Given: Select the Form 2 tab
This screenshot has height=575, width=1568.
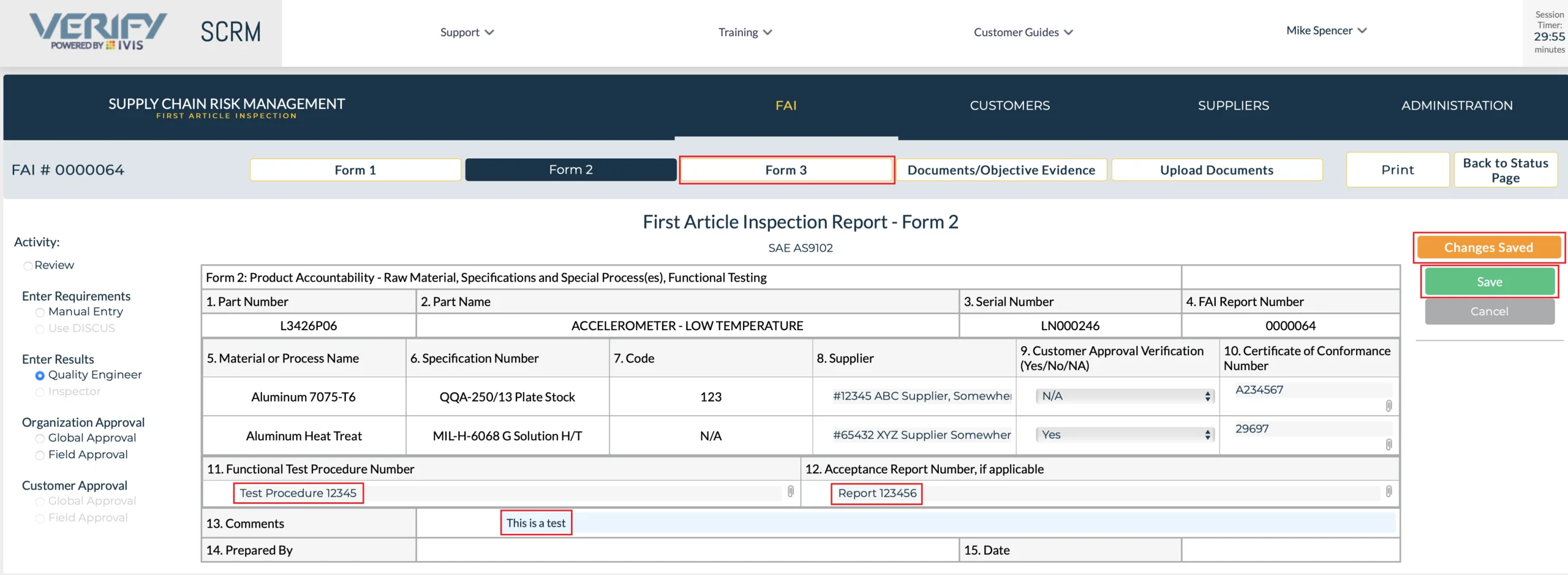Looking at the screenshot, I should pyautogui.click(x=571, y=170).
